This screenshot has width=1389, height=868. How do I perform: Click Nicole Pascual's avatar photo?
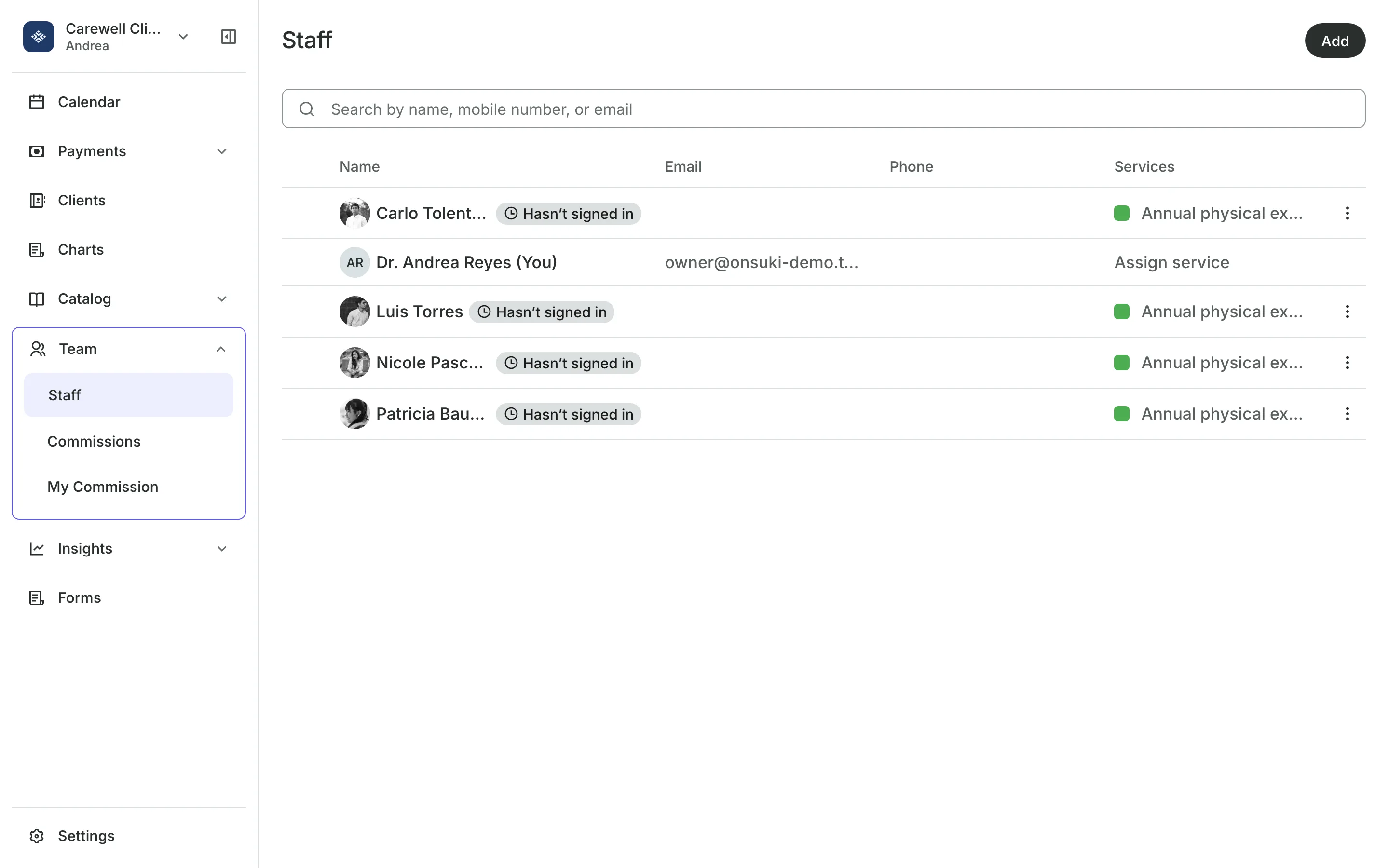(354, 362)
